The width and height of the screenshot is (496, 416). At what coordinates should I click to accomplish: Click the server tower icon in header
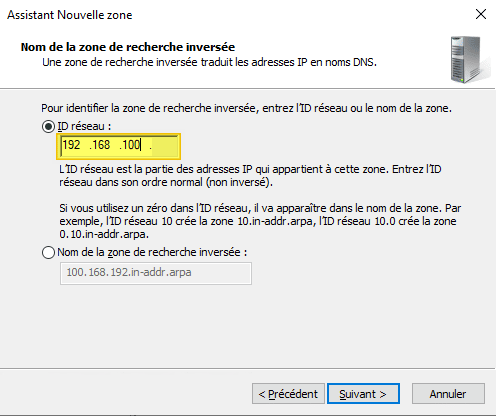click(x=470, y=59)
